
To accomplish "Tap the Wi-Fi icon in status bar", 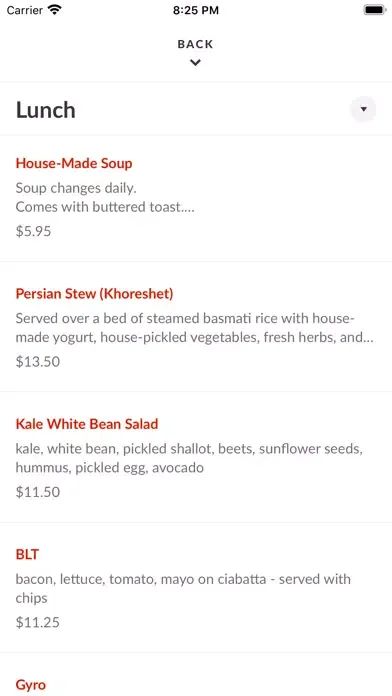I will click(55, 10).
